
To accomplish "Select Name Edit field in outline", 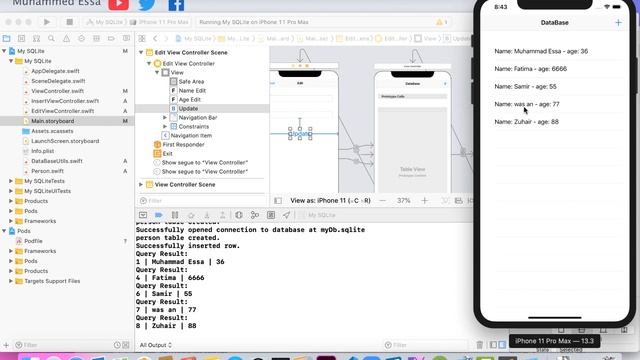I will coord(192,91).
